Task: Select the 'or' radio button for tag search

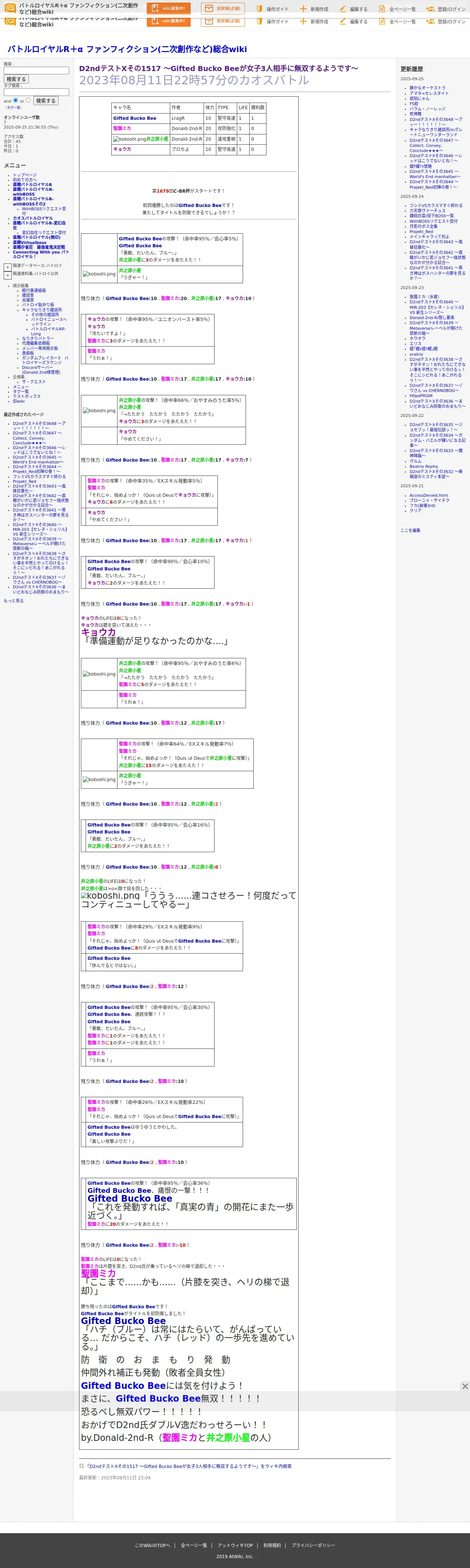Action: pyautogui.click(x=29, y=100)
